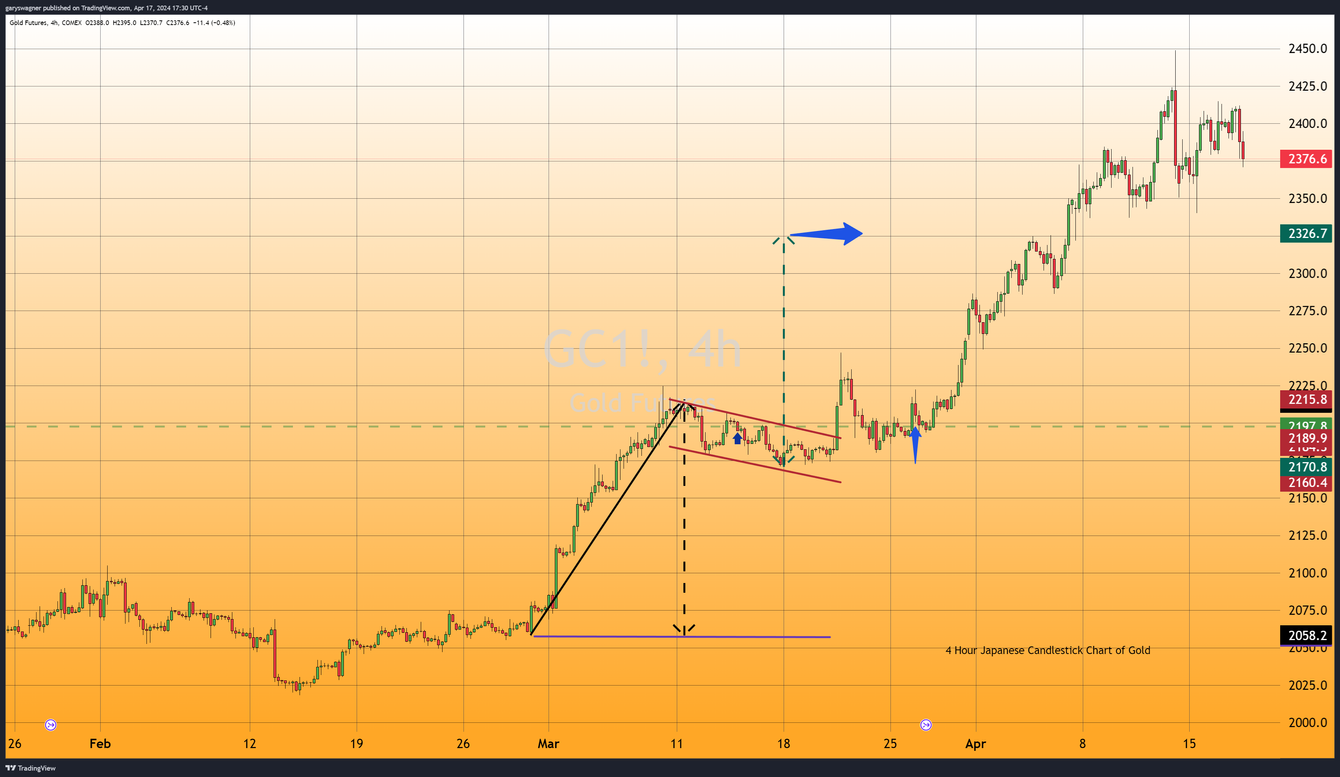Select the Apr label on the time axis
This screenshot has height=777, width=1340.
coord(975,744)
